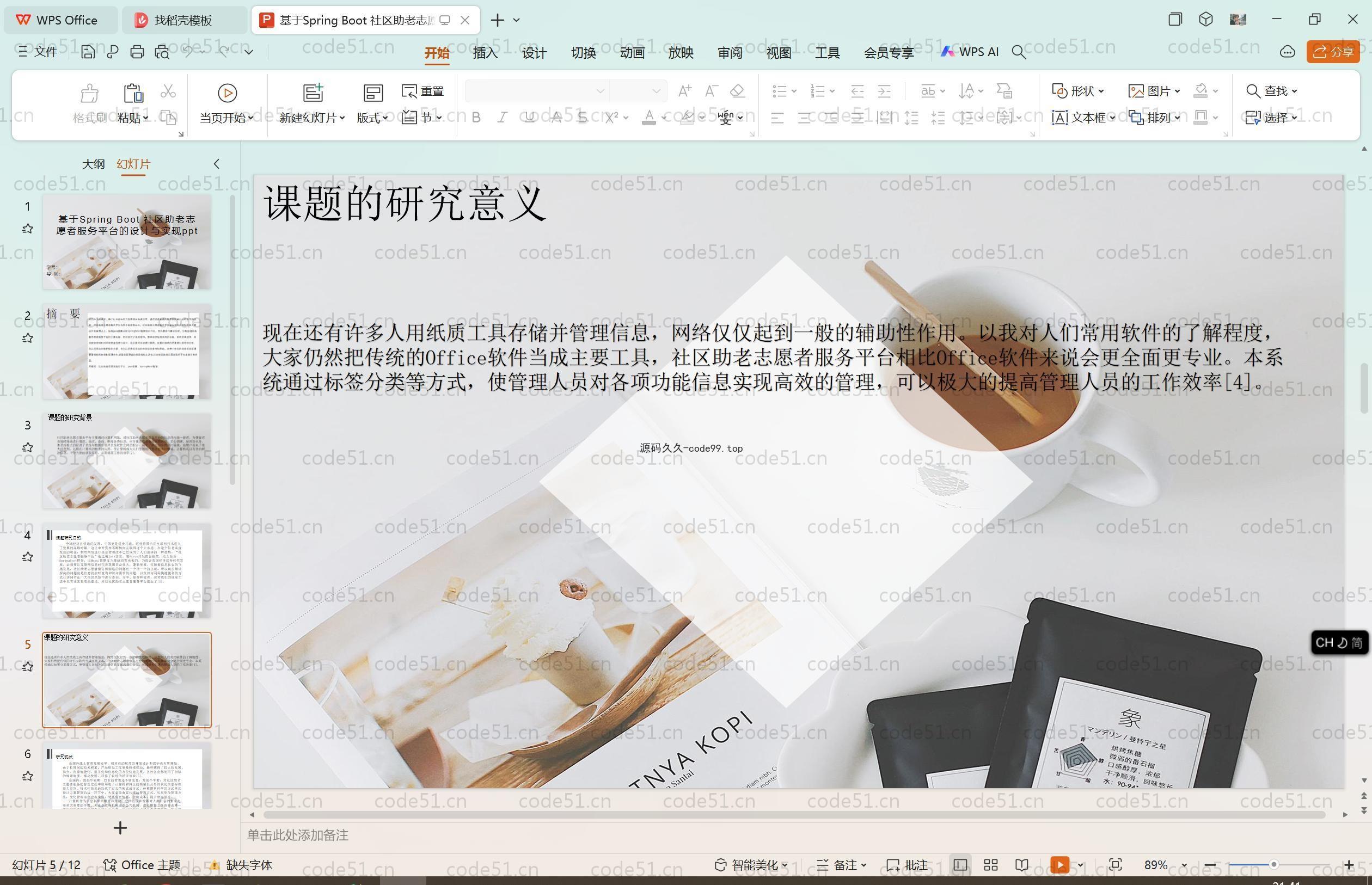1372x885 pixels.
Task: Open the Arrange dropdown
Action: [x=1154, y=117]
